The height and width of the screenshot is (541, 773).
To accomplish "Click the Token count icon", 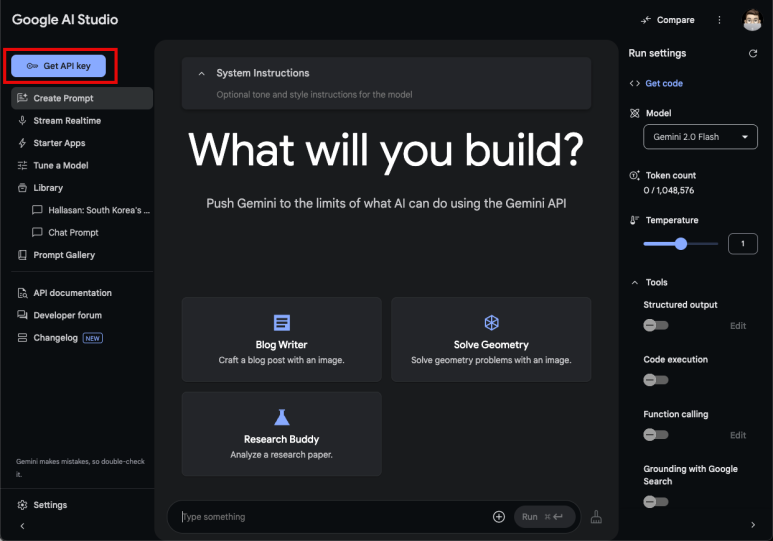I will coord(634,176).
